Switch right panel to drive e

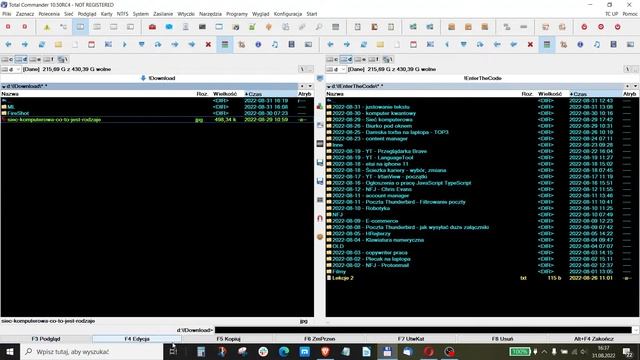click(x=360, y=60)
